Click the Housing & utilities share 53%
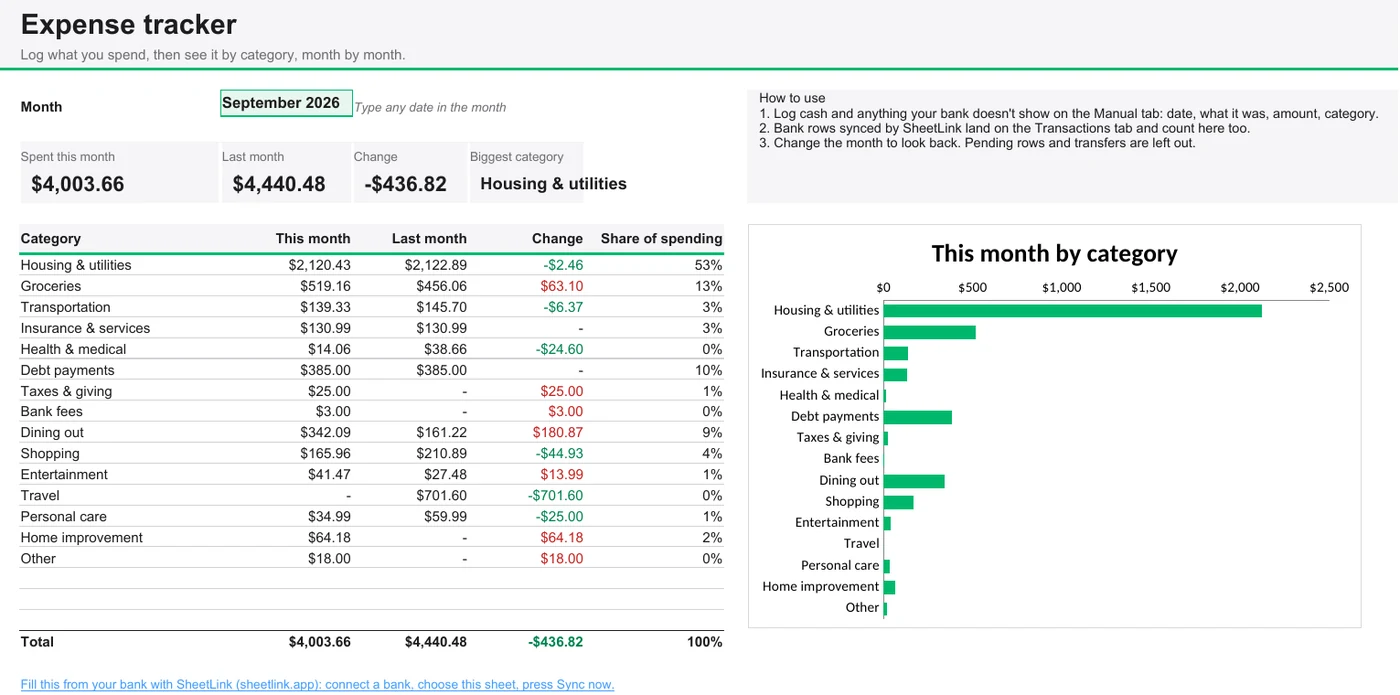 pos(709,265)
